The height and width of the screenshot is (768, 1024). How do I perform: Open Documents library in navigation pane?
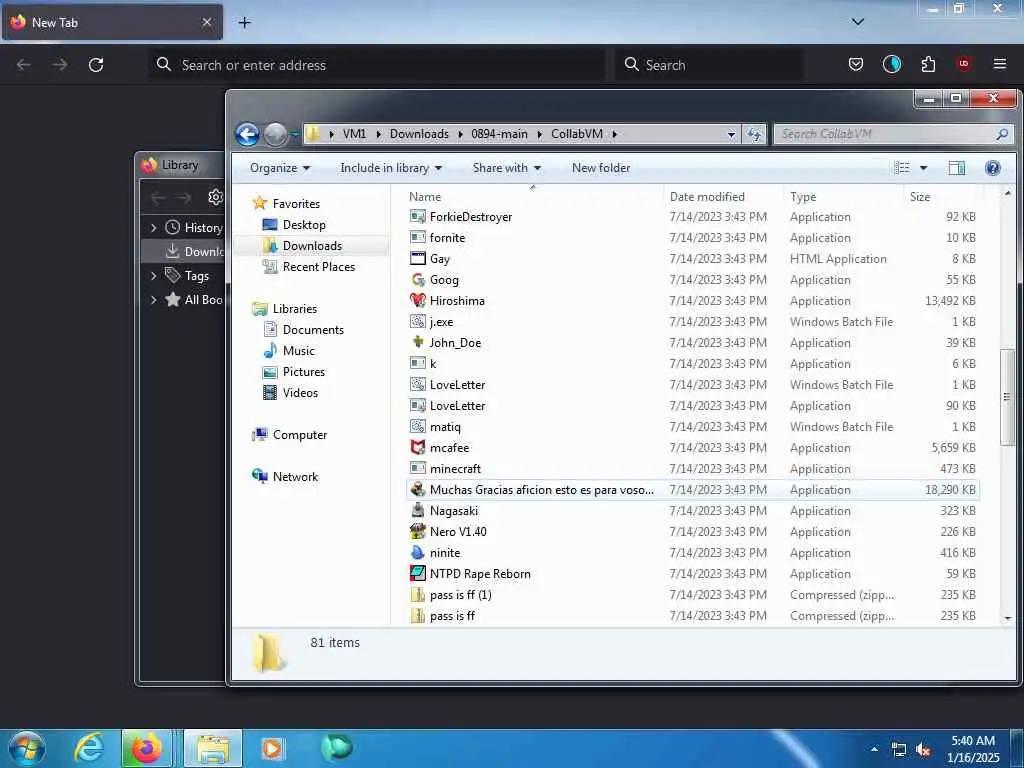pyautogui.click(x=304, y=330)
